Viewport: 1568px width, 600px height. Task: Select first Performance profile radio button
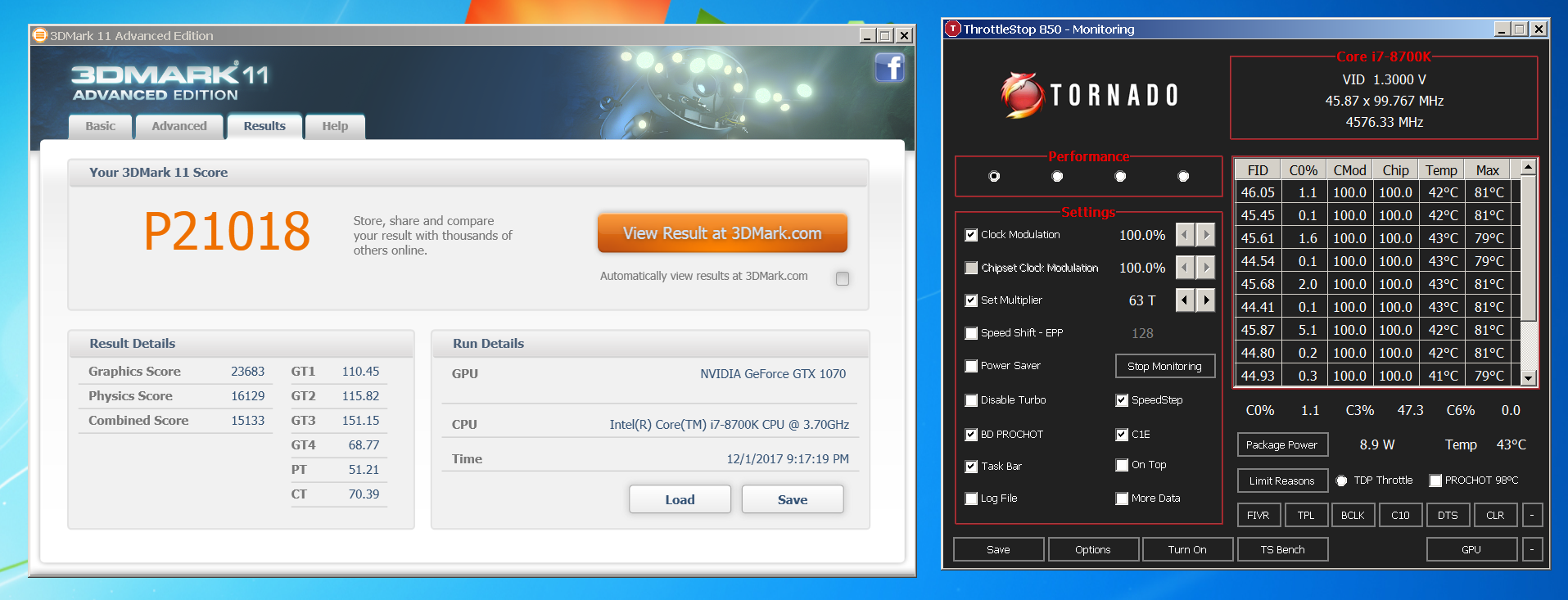click(x=994, y=176)
